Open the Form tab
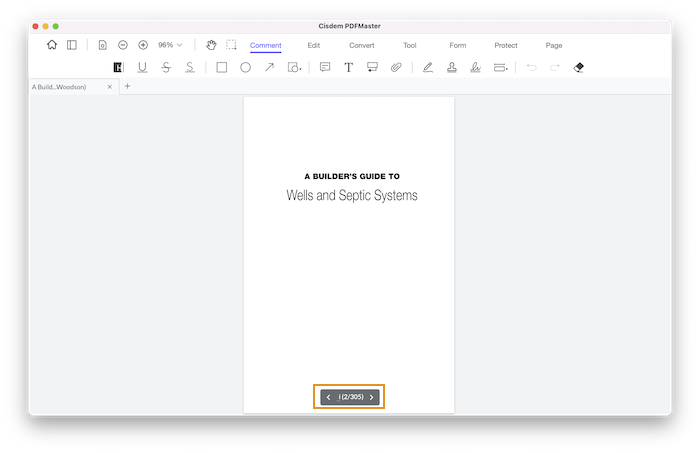 coord(458,46)
